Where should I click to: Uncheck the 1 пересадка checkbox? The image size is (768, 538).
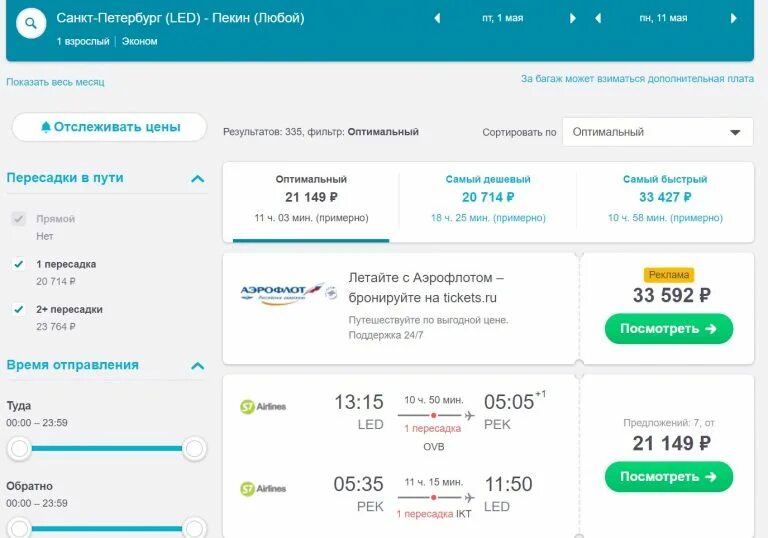coord(18,264)
